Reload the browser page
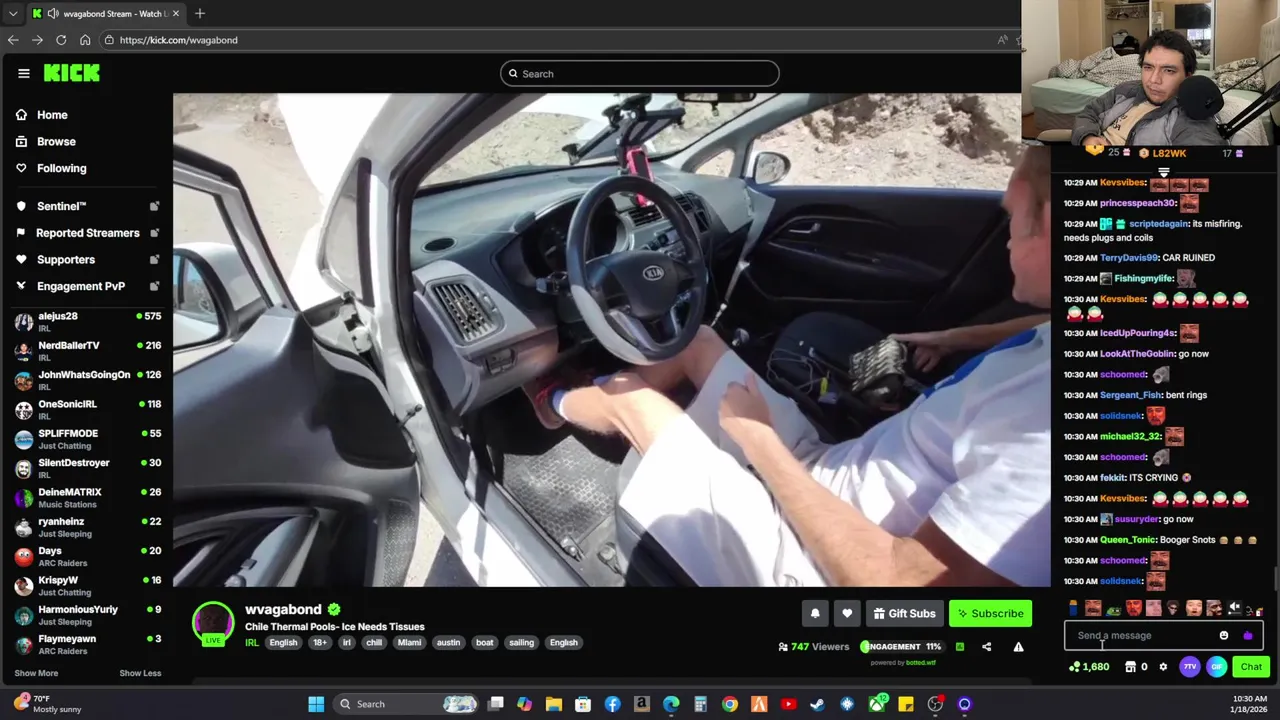Screen dimensions: 1280x720 [x=61, y=40]
